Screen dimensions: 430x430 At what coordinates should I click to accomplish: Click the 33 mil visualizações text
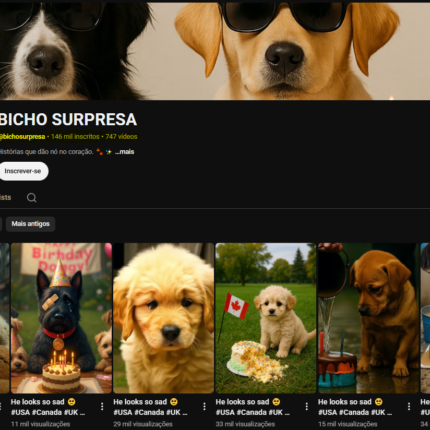pos(245,424)
